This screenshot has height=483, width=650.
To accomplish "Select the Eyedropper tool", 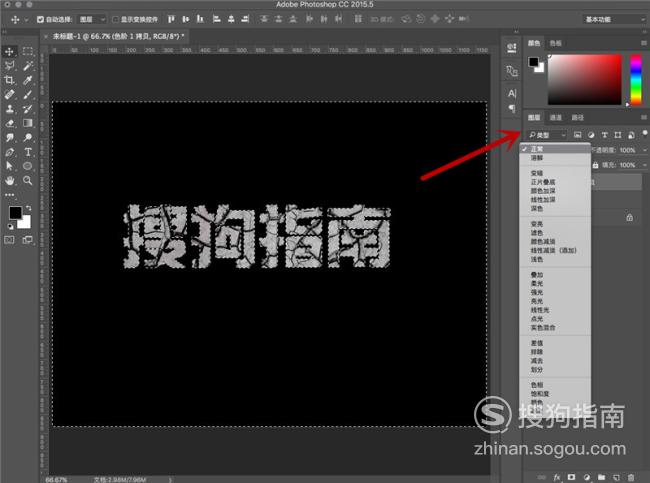I will pyautogui.click(x=28, y=80).
